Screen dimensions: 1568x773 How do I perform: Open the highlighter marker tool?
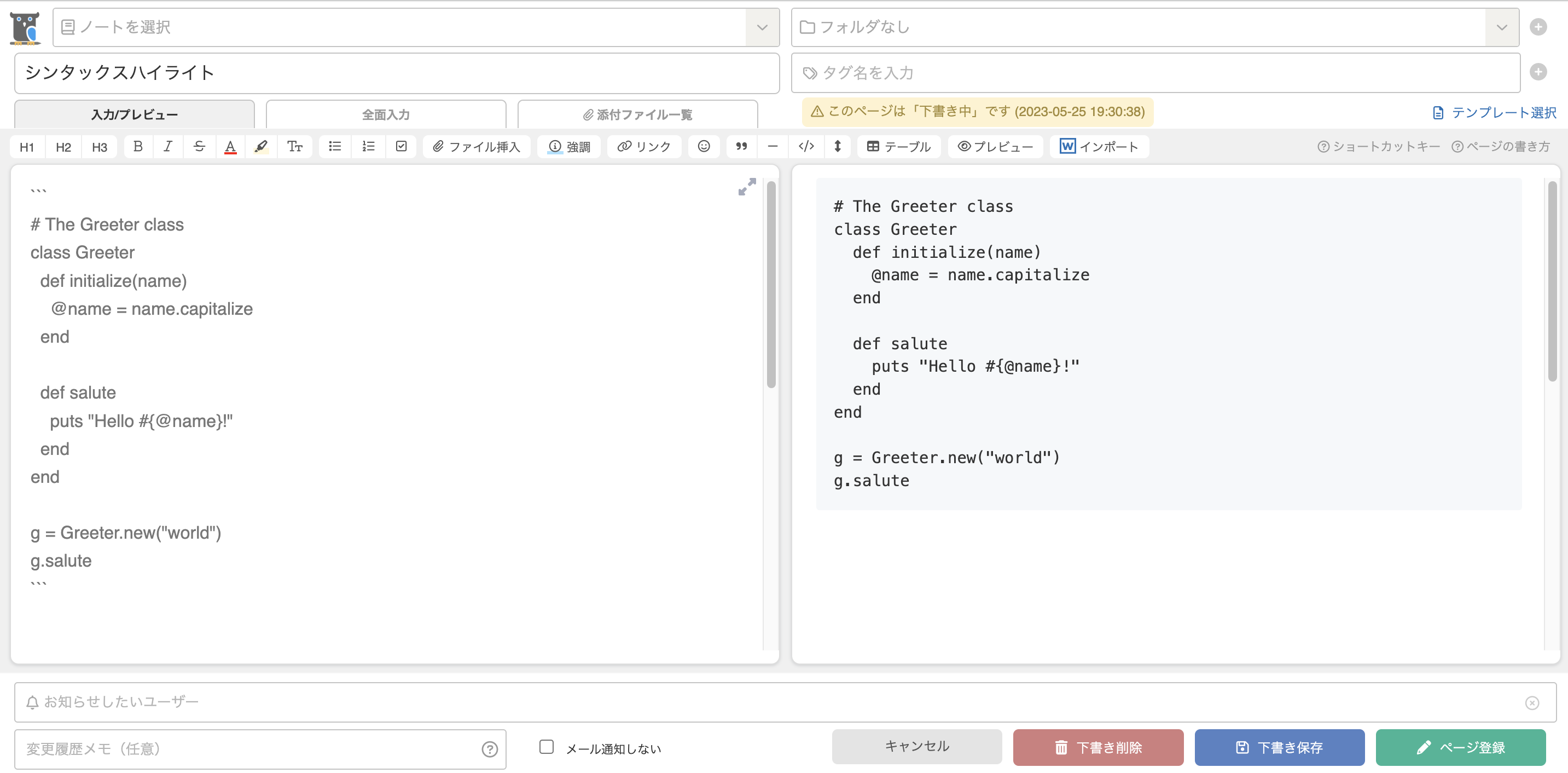pos(262,146)
